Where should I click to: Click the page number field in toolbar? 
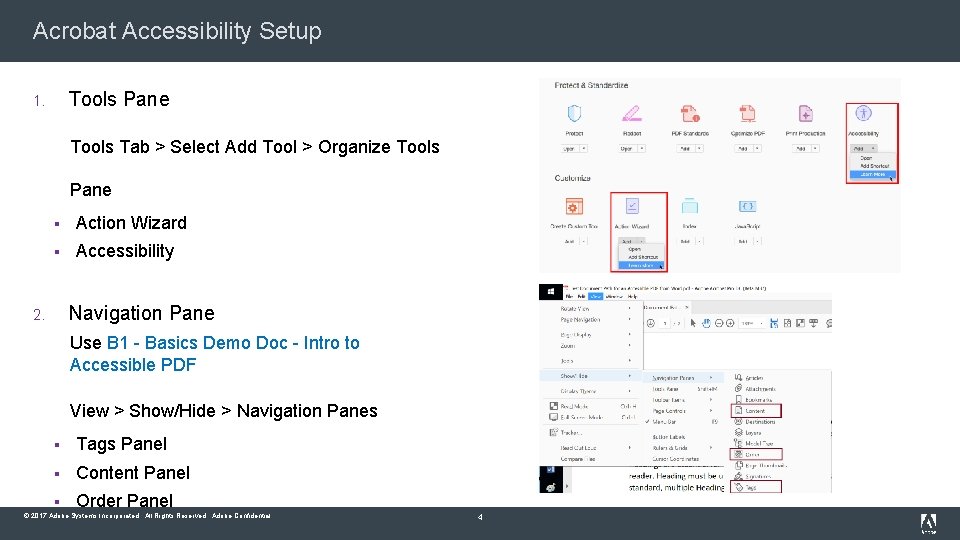pos(665,323)
